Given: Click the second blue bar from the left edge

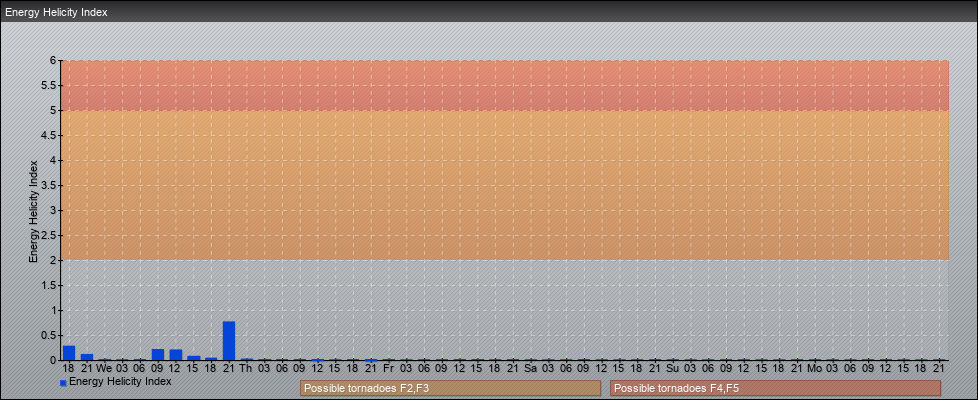Looking at the screenshot, I should coord(87,357).
